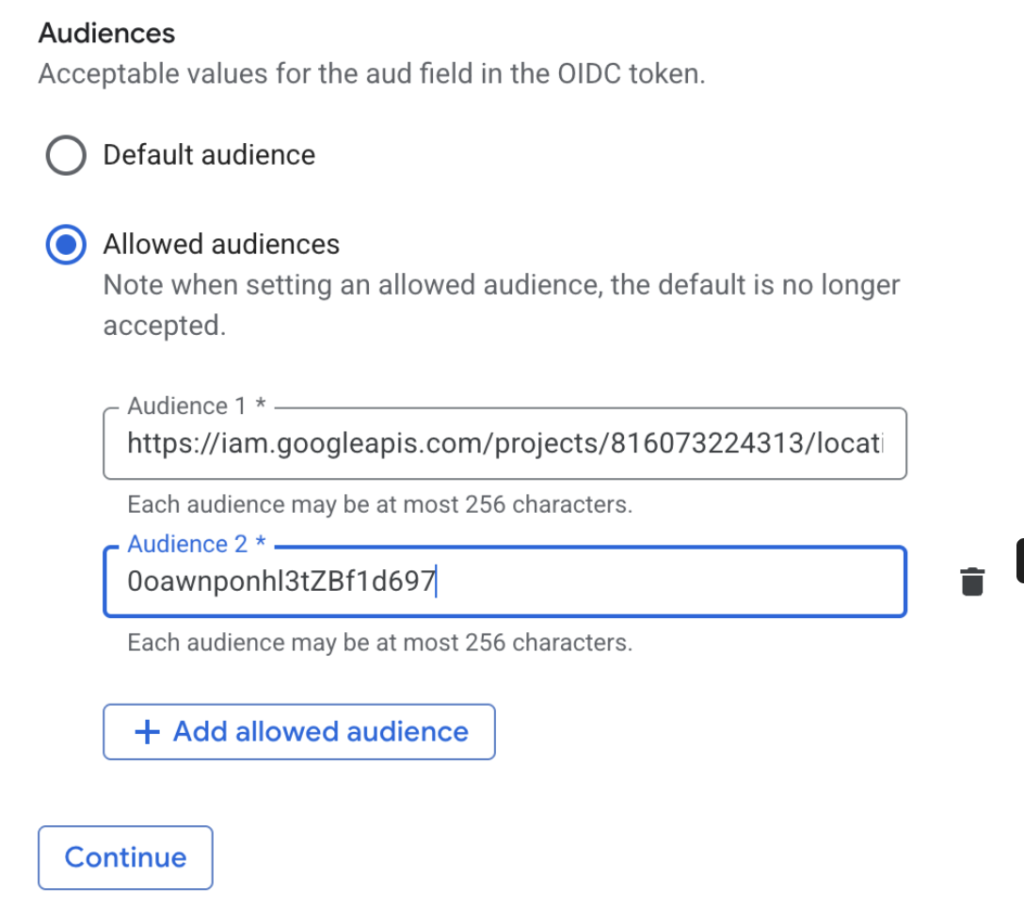The width and height of the screenshot is (1024, 907).
Task: Click Add allowed audience
Action: click(299, 731)
